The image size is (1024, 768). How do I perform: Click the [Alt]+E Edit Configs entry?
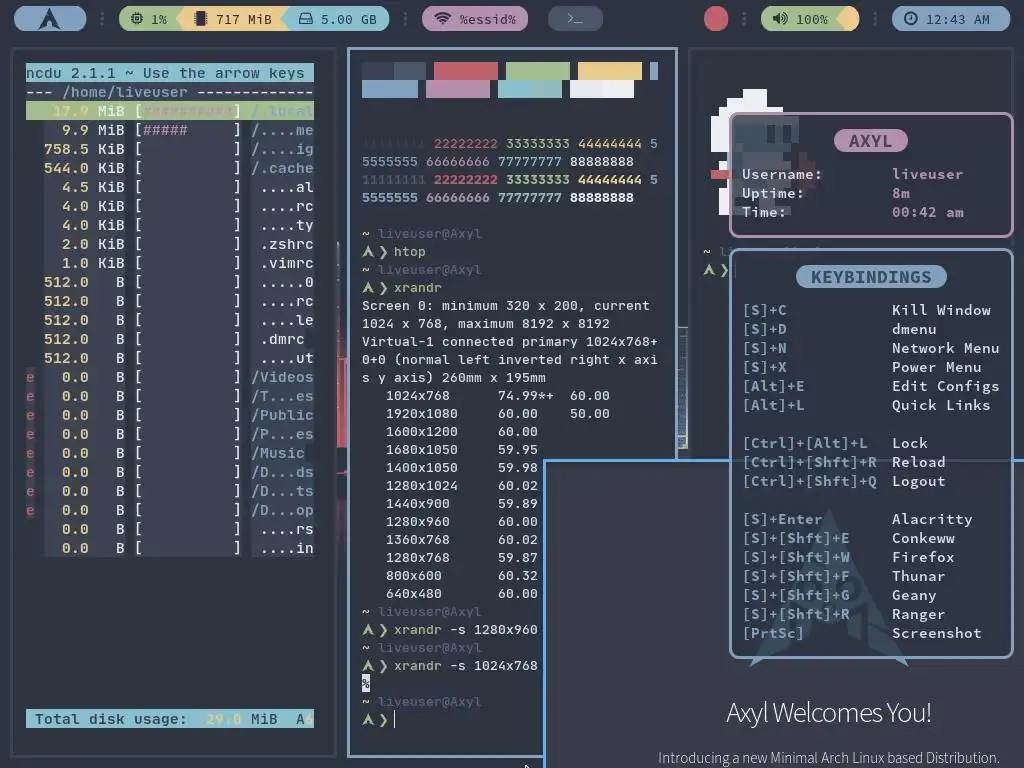click(x=871, y=386)
